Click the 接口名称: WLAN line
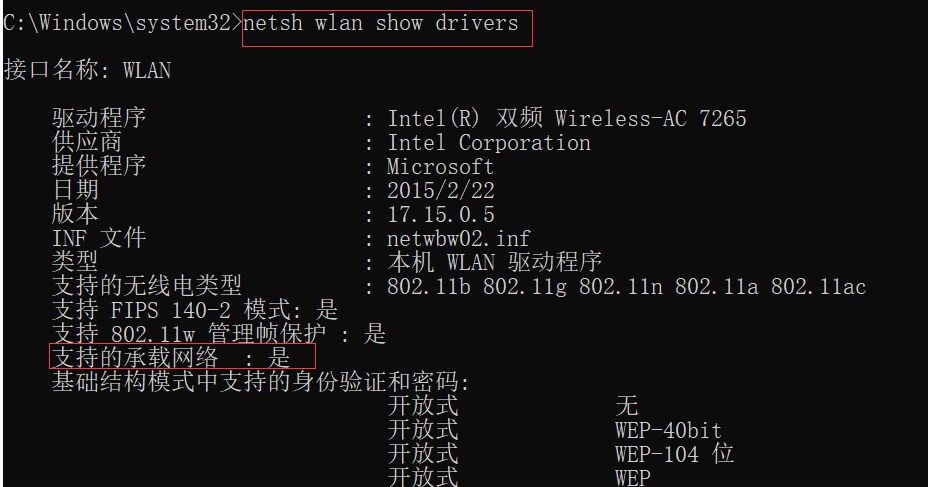Viewport: 928px width, 487px height. 88,70
